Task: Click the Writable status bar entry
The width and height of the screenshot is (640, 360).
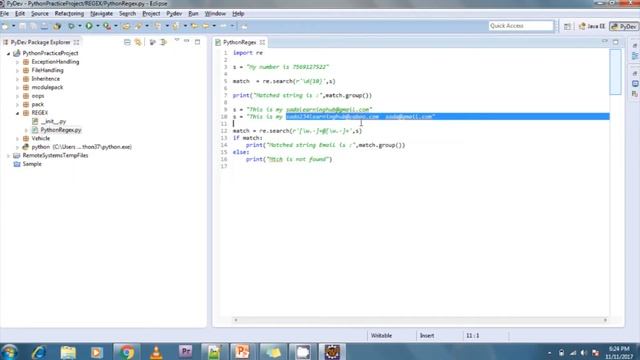Action: (x=381, y=336)
